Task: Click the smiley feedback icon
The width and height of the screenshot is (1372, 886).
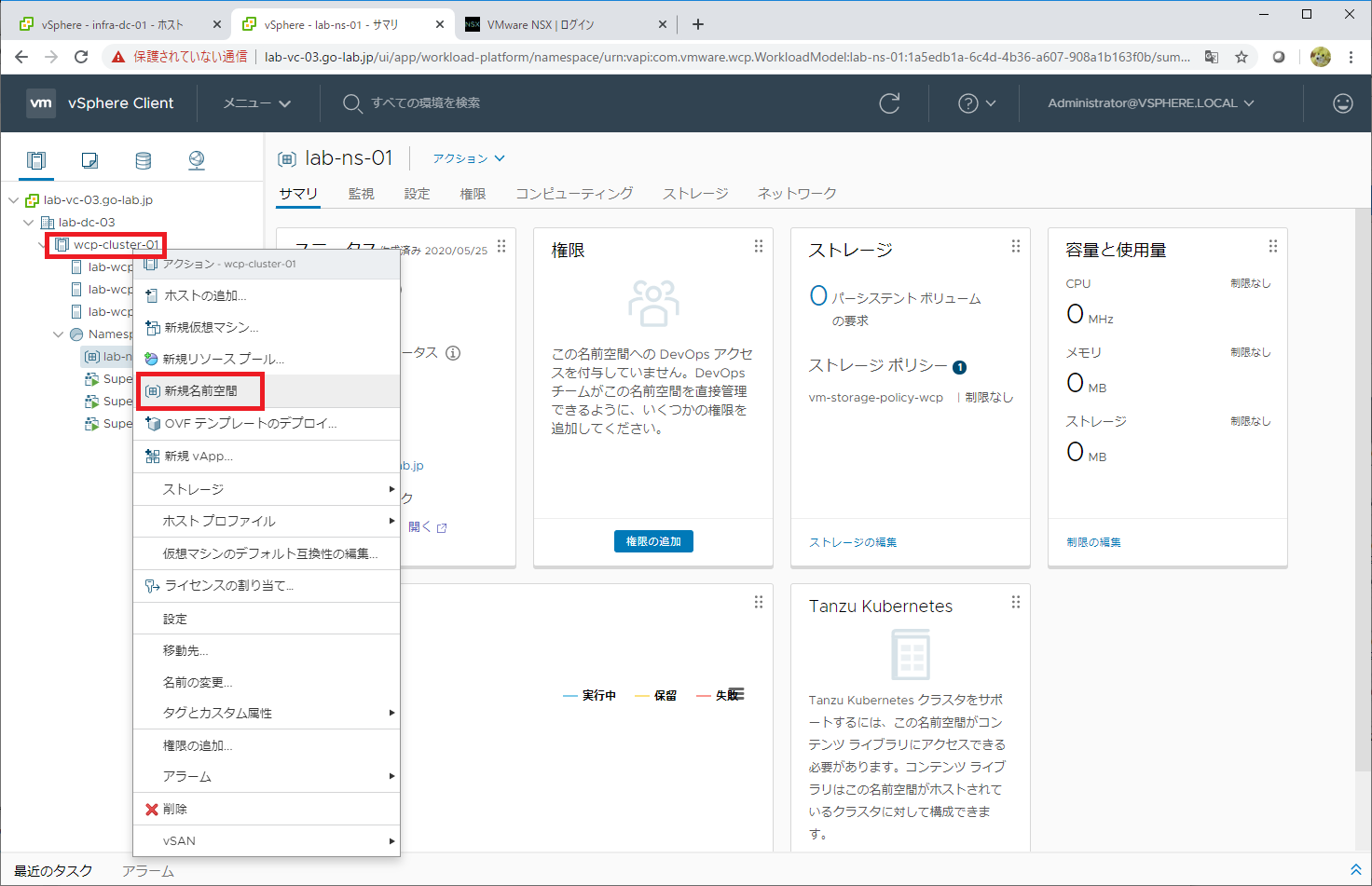Action: [1342, 103]
